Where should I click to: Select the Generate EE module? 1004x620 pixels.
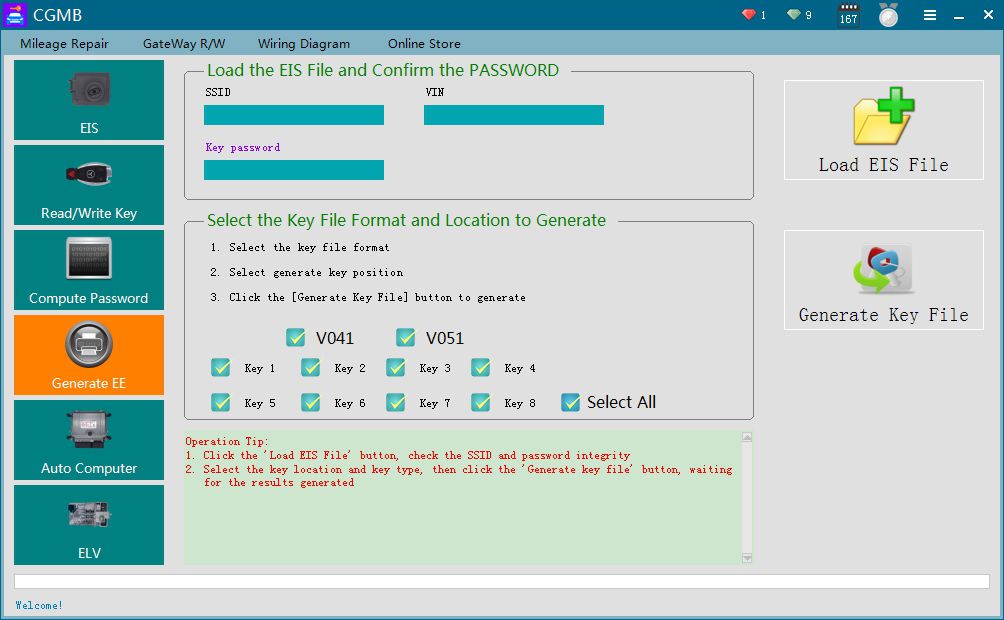click(88, 354)
